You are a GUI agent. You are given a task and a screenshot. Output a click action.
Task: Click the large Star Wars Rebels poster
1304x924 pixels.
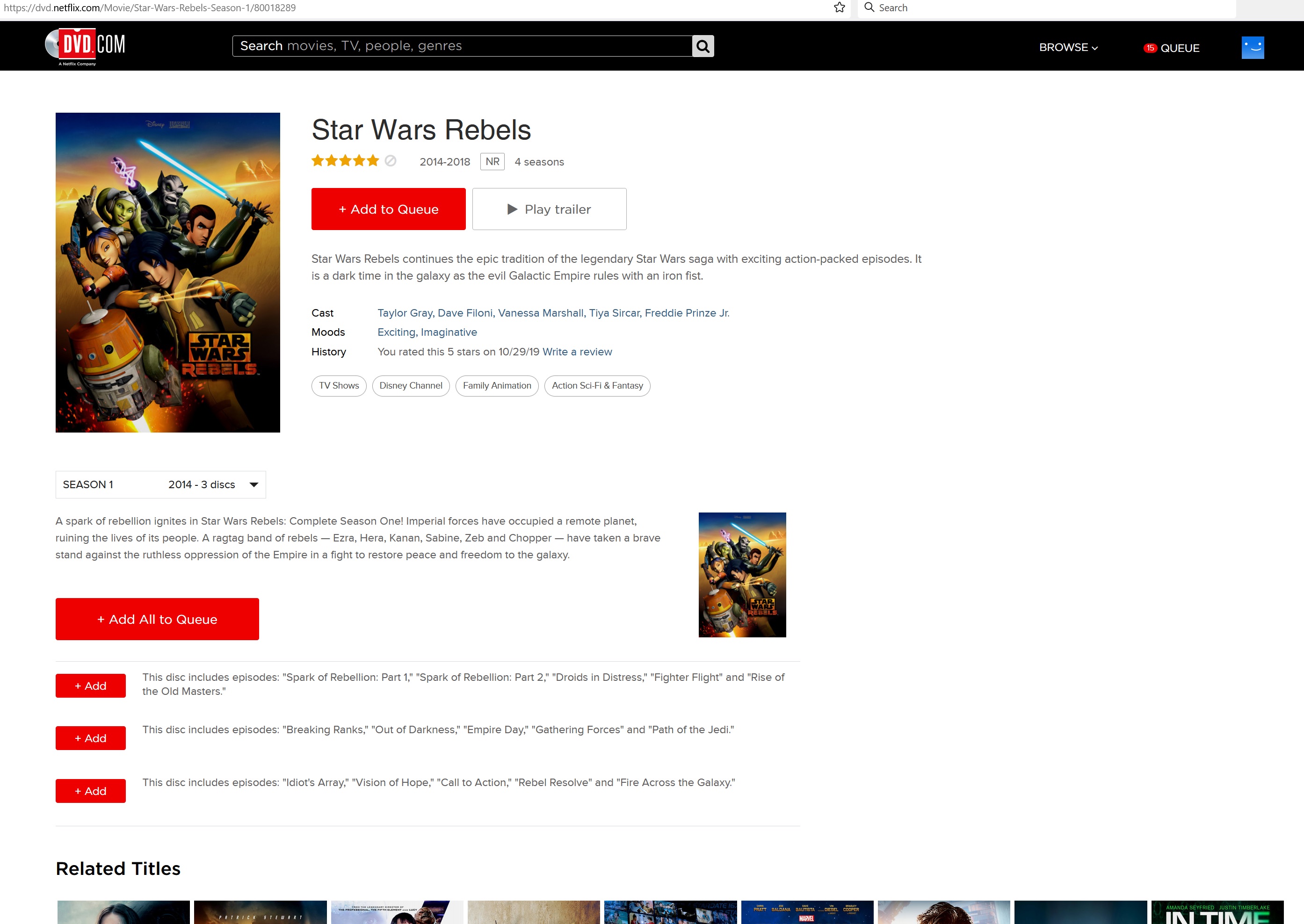pyautogui.click(x=168, y=273)
